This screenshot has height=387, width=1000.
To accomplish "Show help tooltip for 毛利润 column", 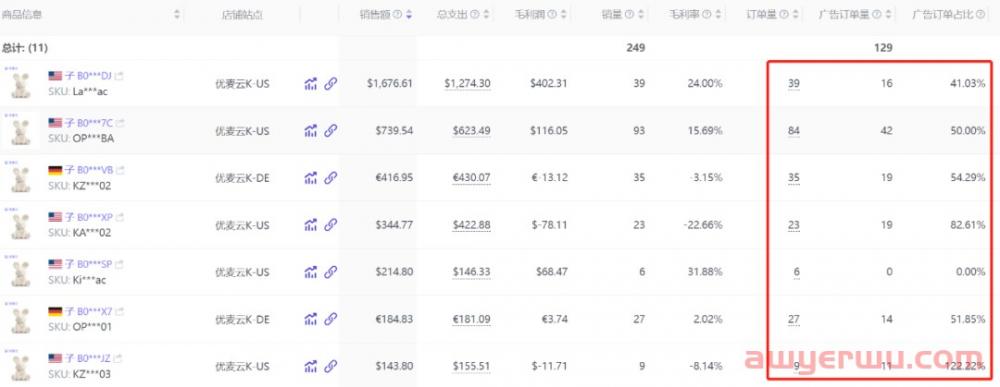I will click(x=552, y=15).
